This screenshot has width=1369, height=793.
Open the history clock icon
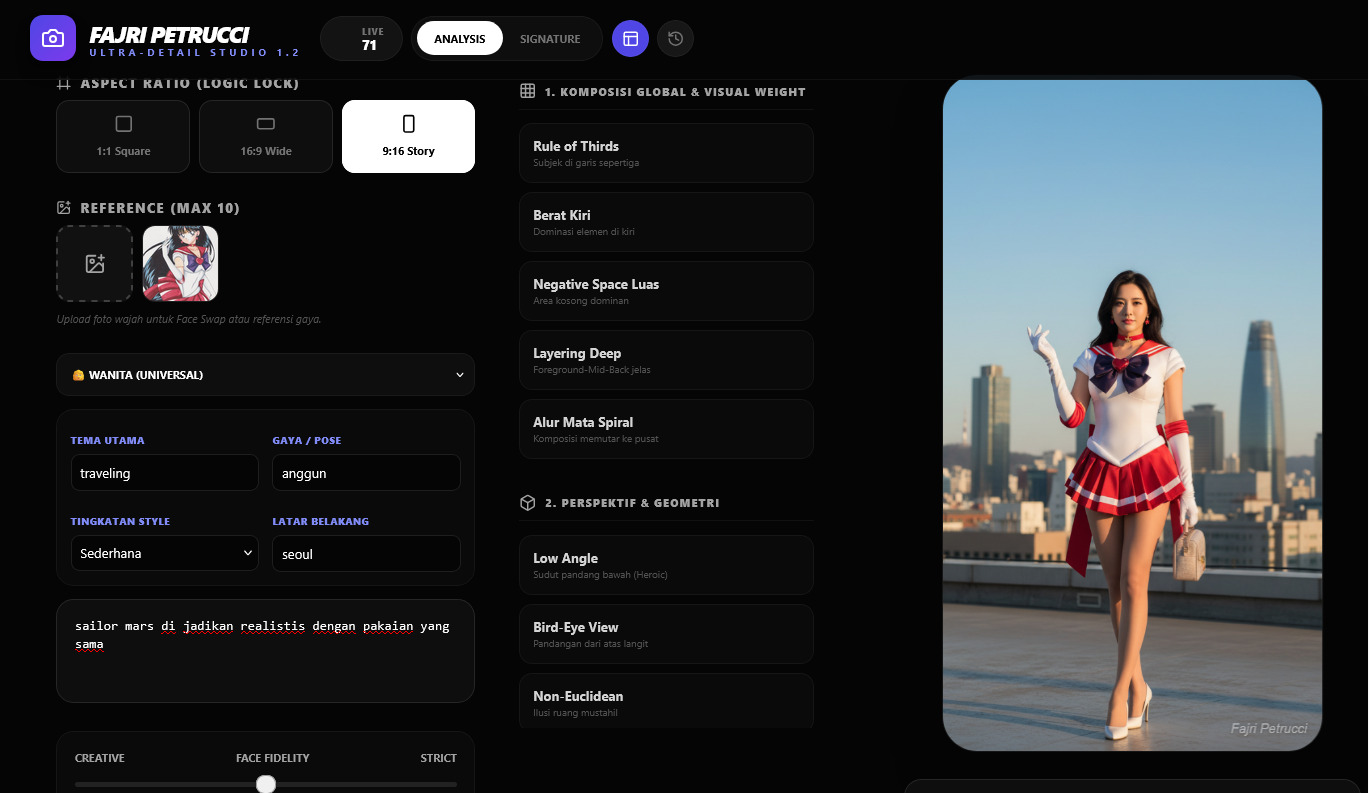click(675, 39)
